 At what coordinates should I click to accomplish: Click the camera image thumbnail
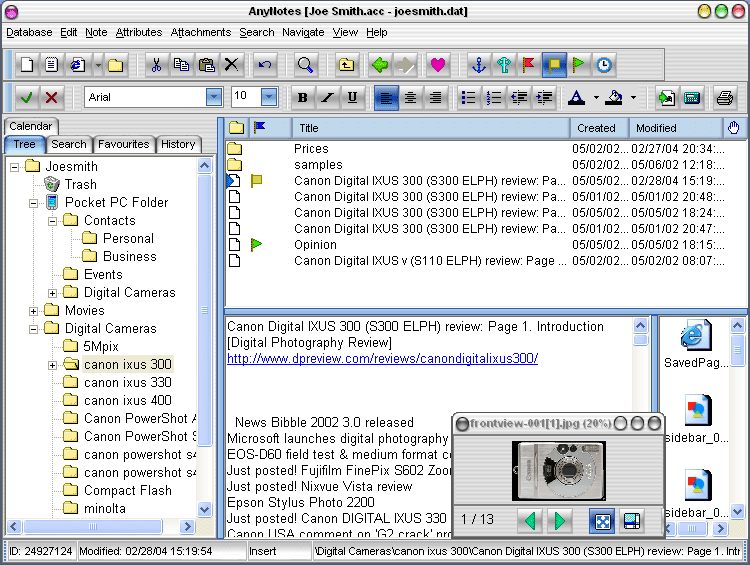point(559,471)
